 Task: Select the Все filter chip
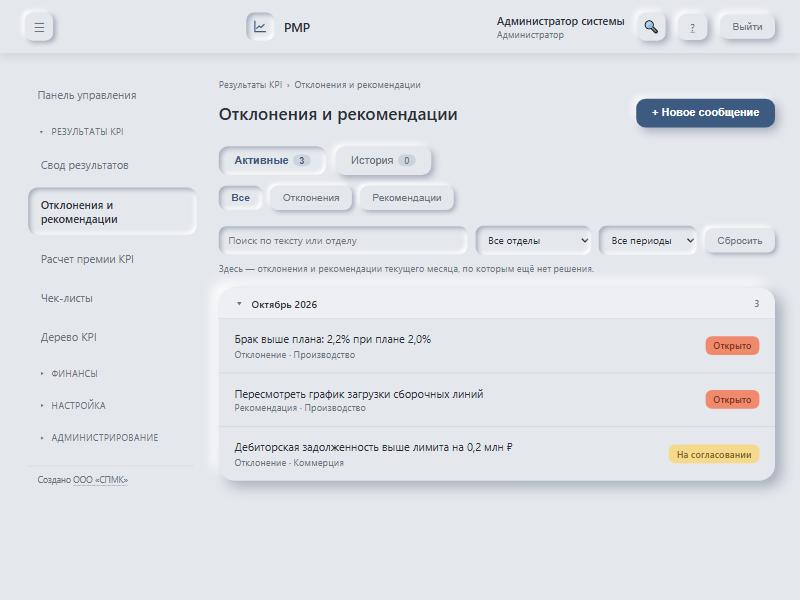pyautogui.click(x=240, y=198)
